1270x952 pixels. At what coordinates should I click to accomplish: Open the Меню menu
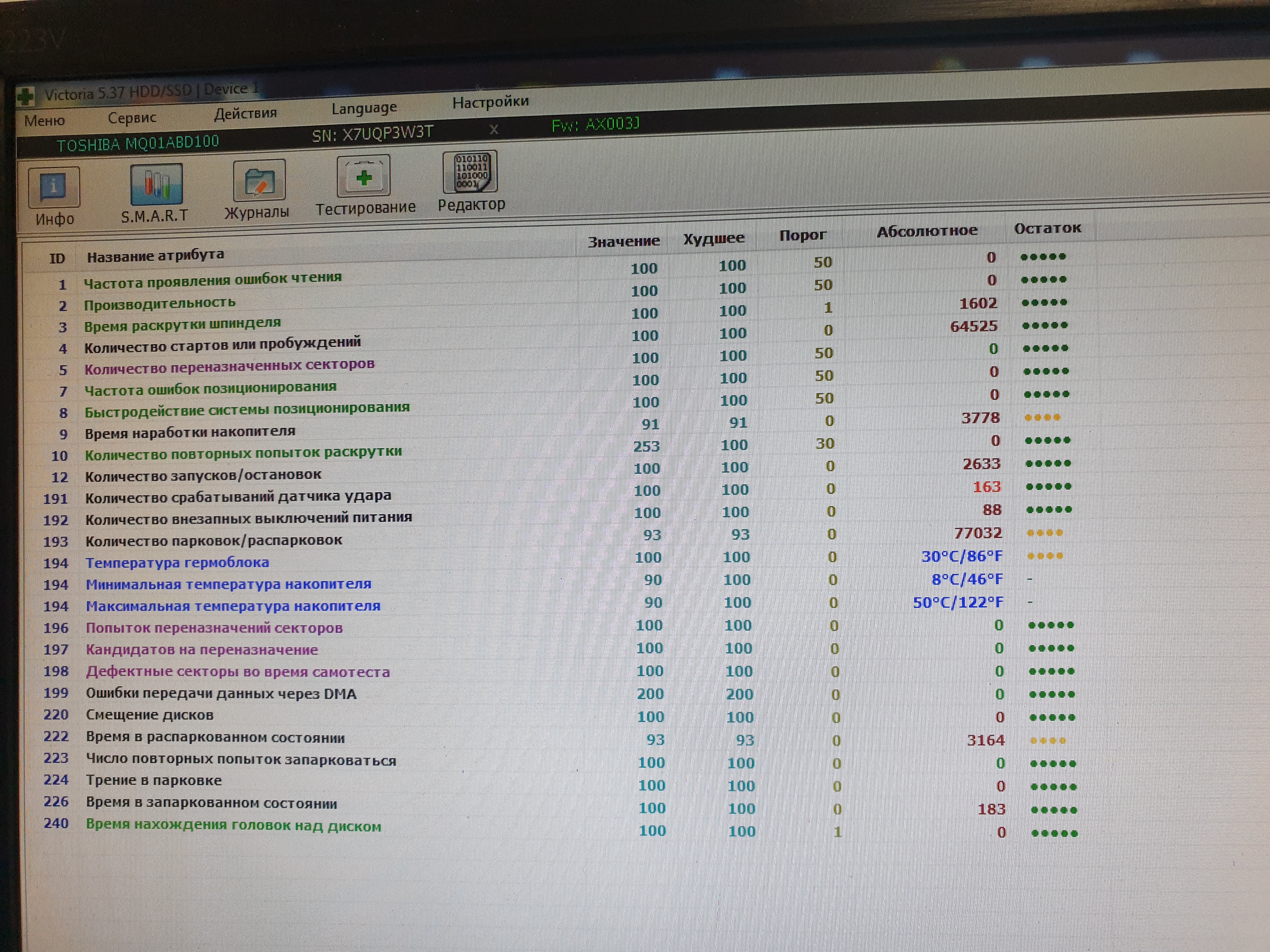click(x=44, y=121)
